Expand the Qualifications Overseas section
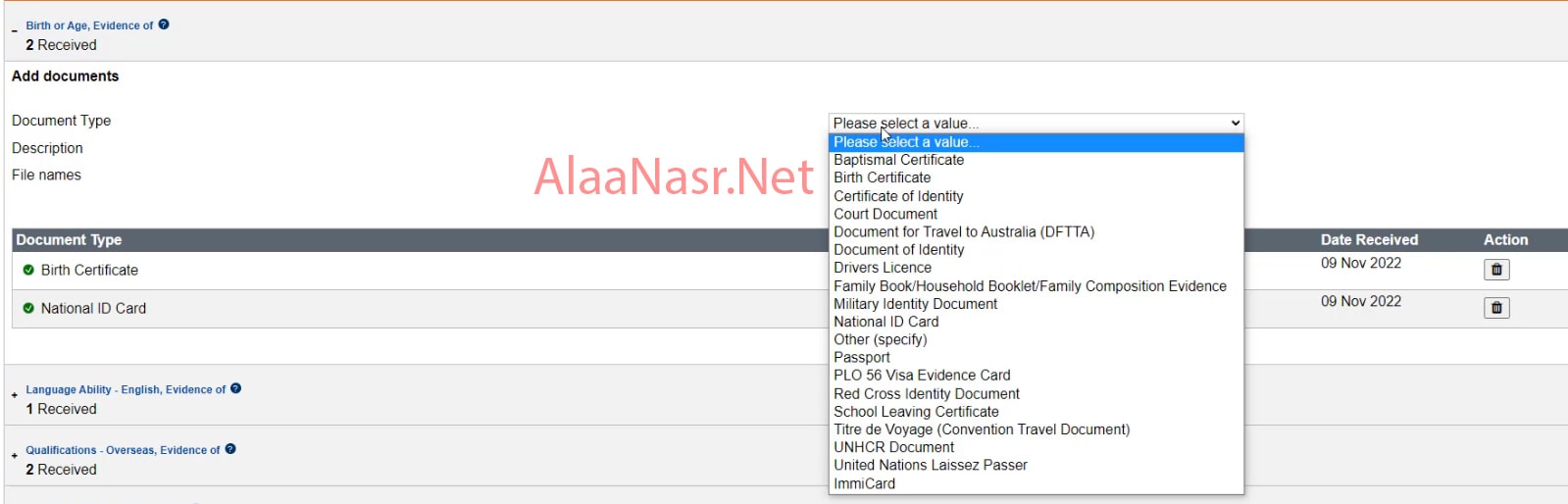Screen dimensions: 1568x504 15,456
